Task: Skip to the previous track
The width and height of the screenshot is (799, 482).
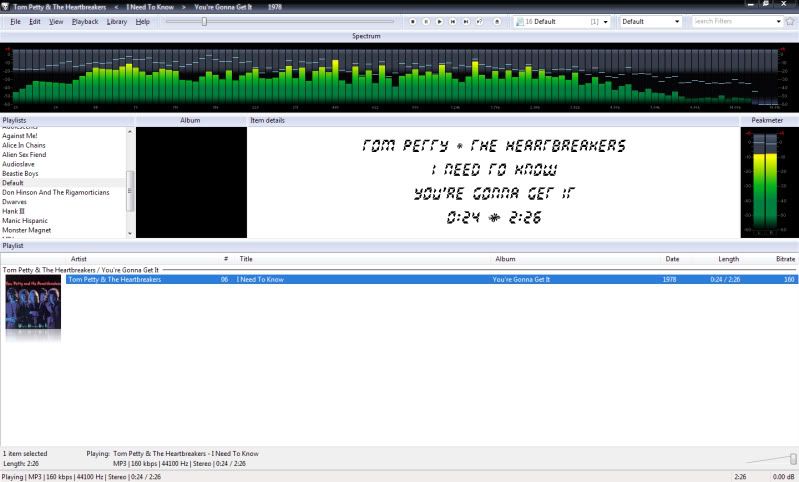Action: point(452,21)
